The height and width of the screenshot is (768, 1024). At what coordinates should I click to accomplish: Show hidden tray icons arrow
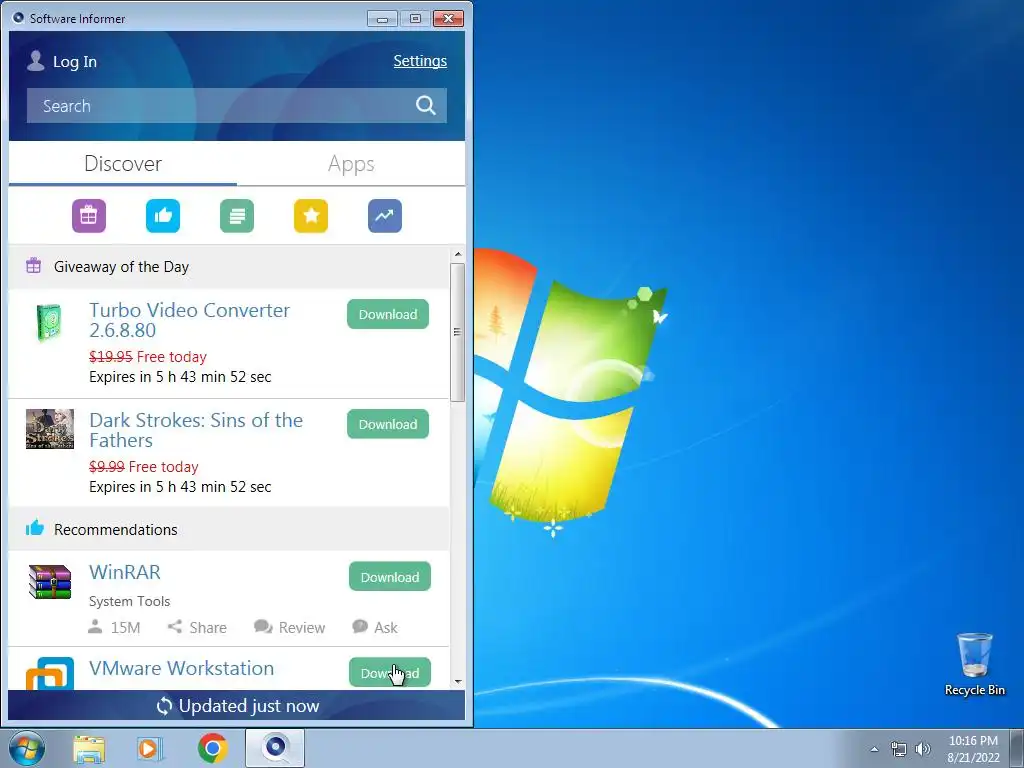874,749
